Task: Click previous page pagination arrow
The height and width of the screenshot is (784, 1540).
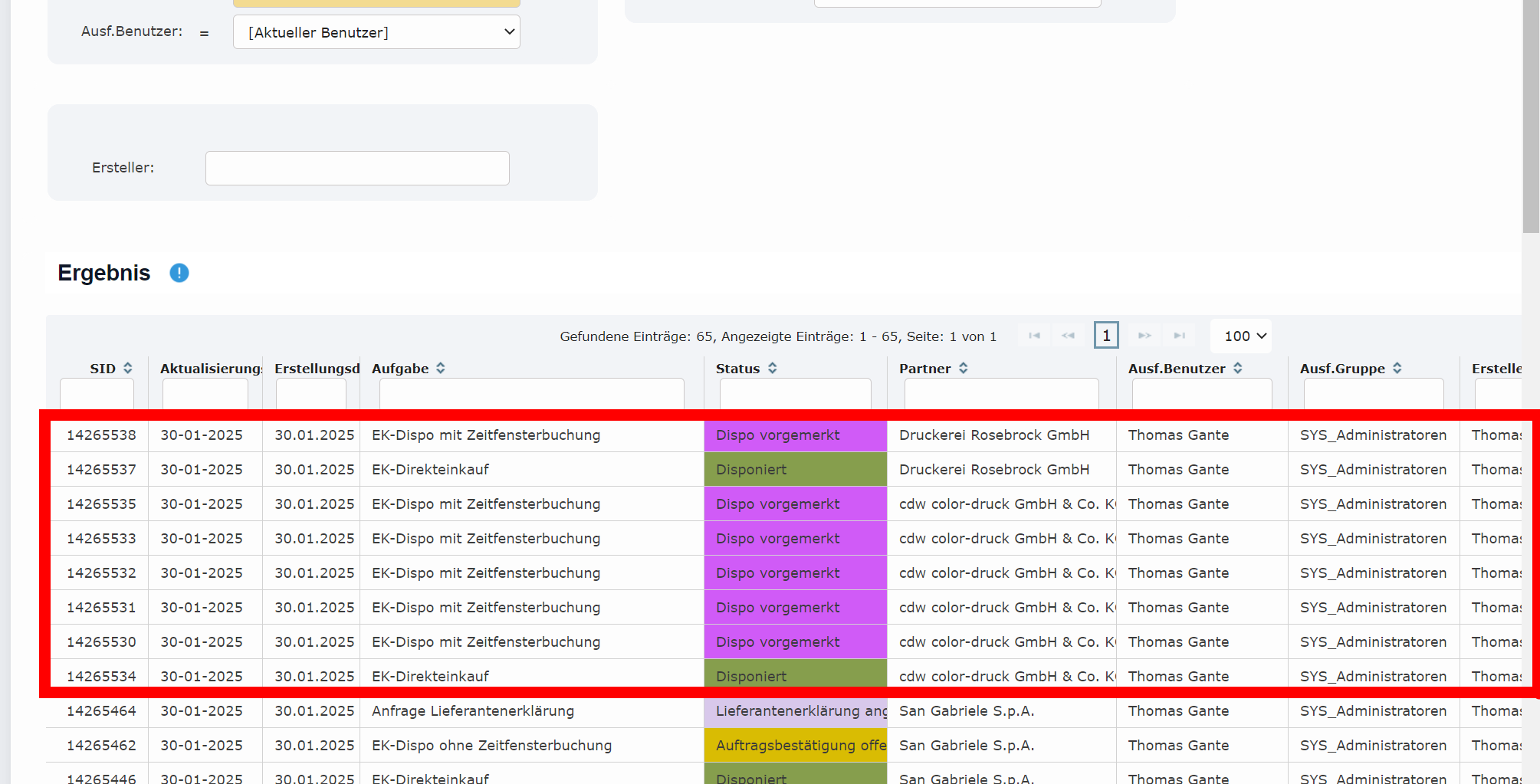Action: coord(1068,336)
